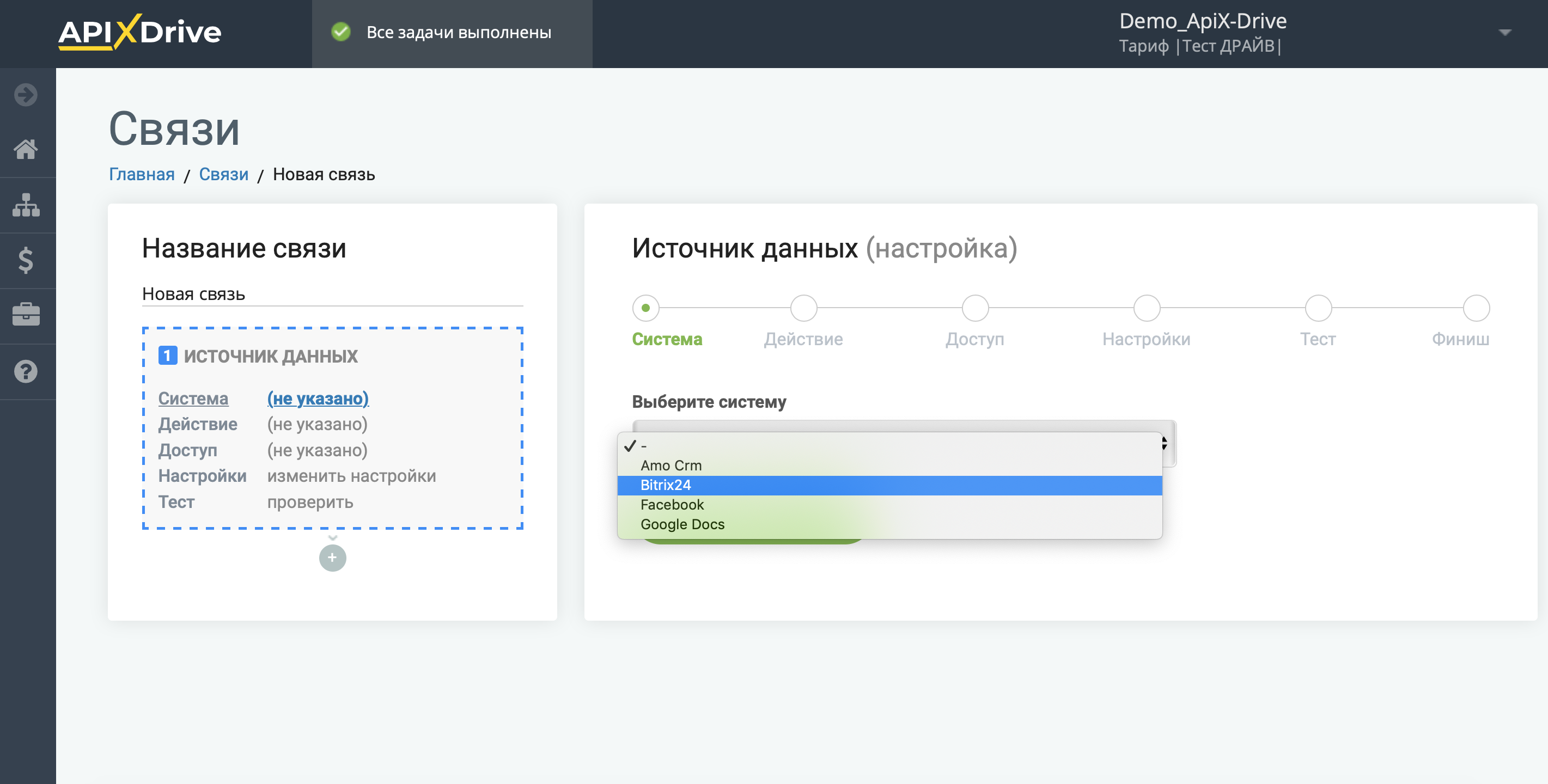Image resolution: width=1548 pixels, height=784 pixels.
Task: Click the Финиш step label
Action: (x=1460, y=339)
